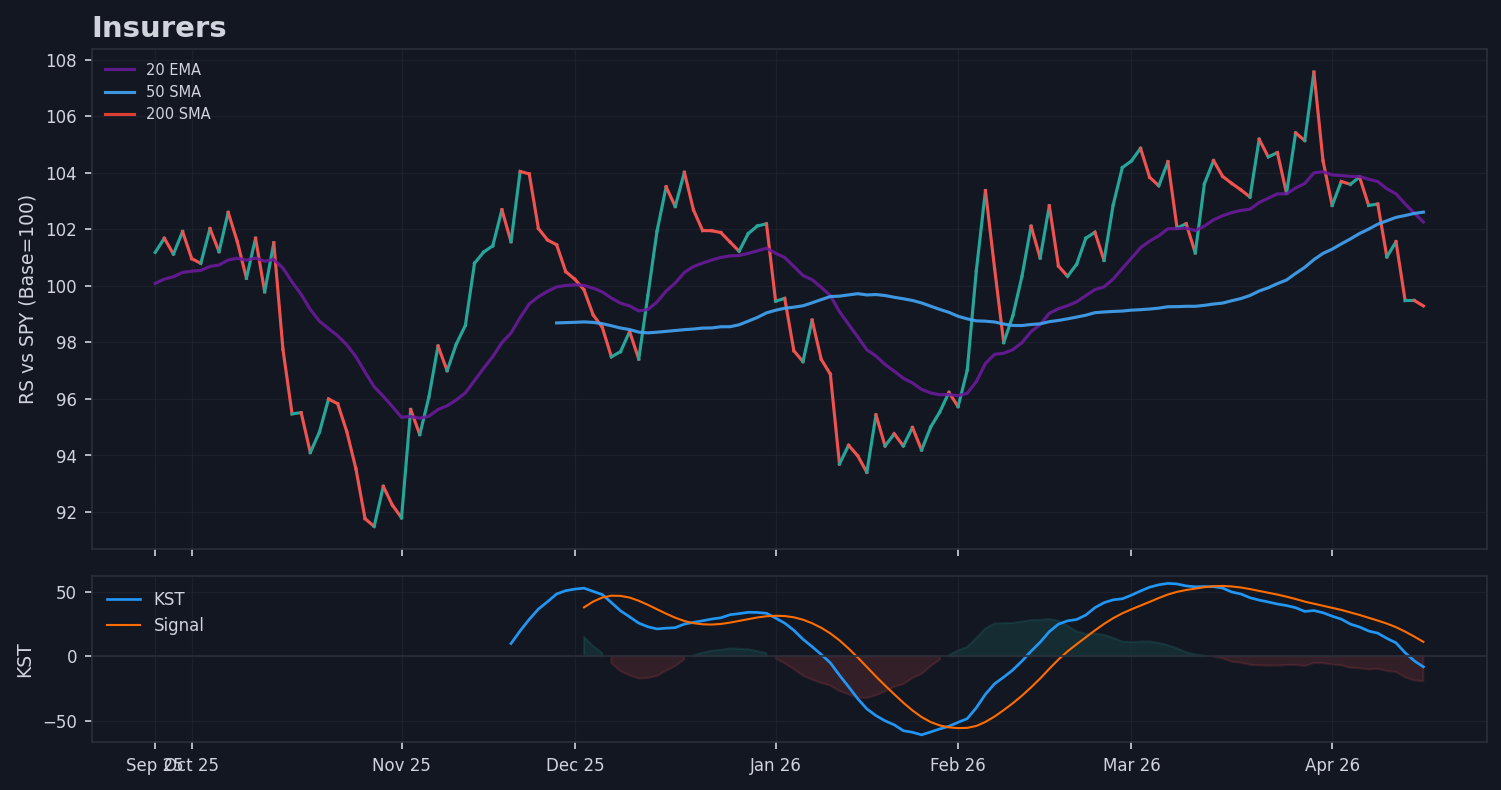1501x790 pixels.
Task: Click the 98 y-axis tick label
Action: 70,343
